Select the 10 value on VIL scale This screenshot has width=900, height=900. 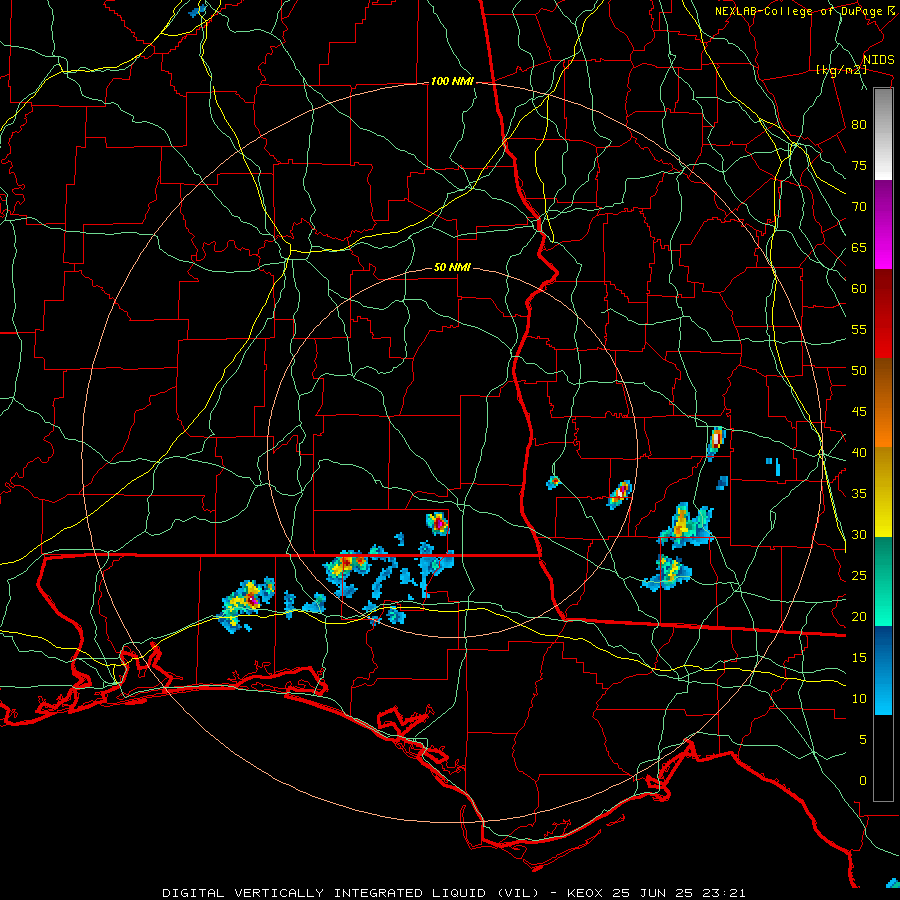click(x=859, y=699)
